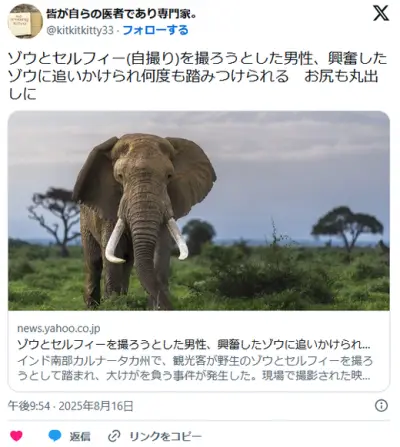The image size is (400, 447).
Task: Open the timestamp 午後9:54 · 2025年8月16日
Action: [x=71, y=406]
